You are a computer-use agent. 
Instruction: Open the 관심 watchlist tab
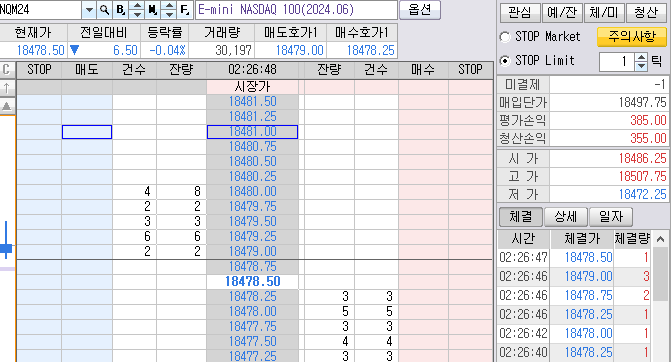point(520,13)
